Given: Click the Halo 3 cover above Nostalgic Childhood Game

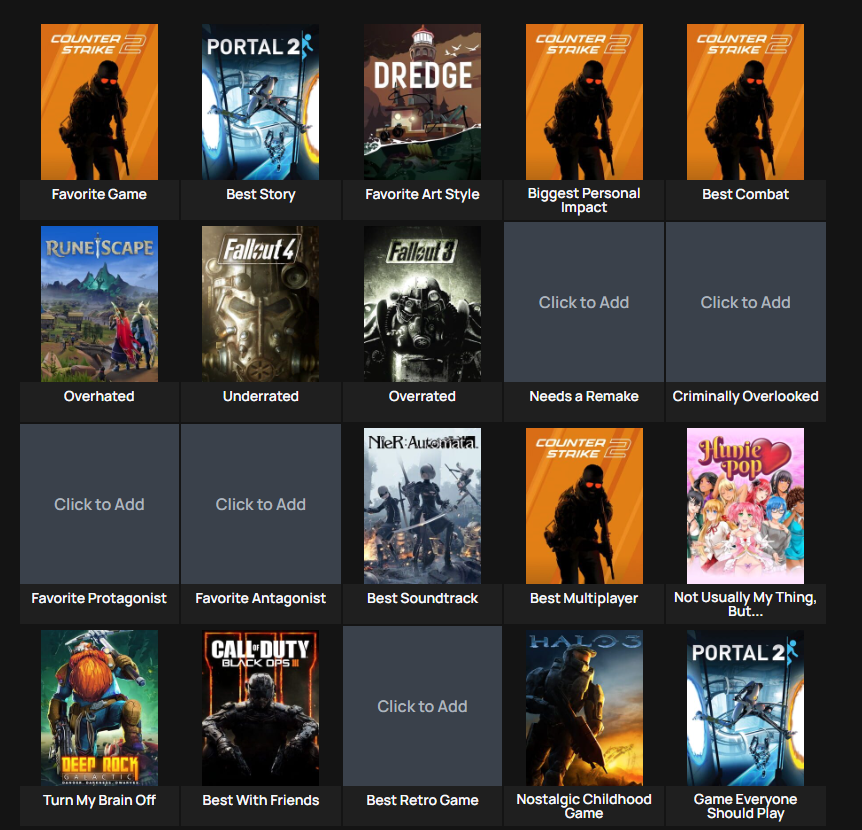Looking at the screenshot, I should [x=584, y=708].
